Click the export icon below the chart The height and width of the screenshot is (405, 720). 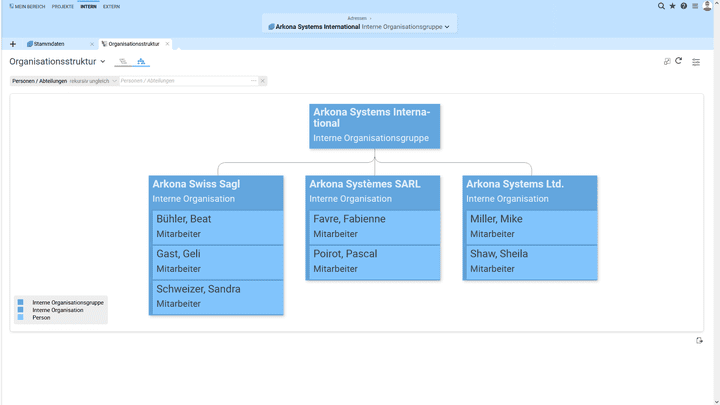[x=699, y=341]
